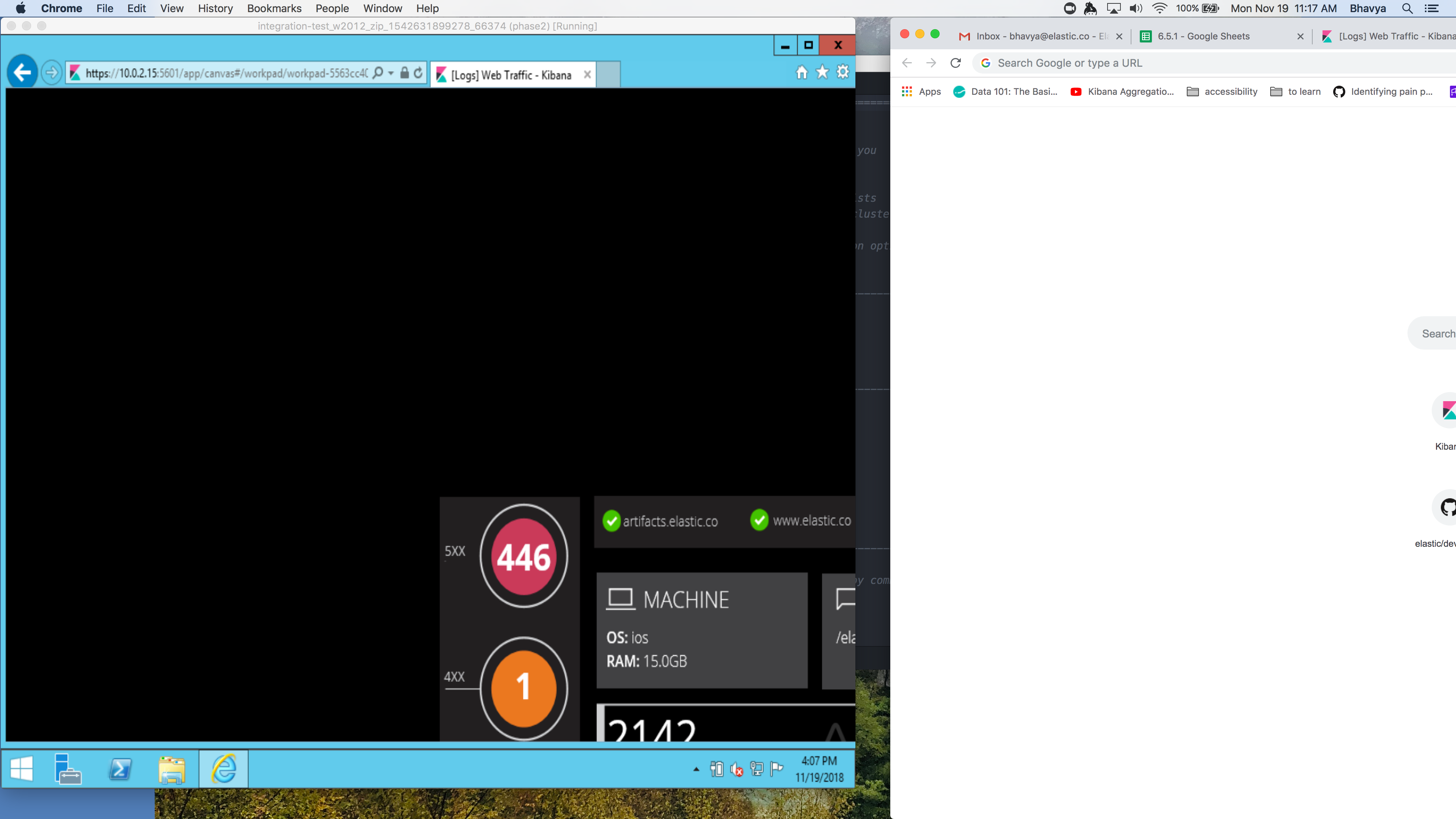
Task: Expand hidden system tray icons arrow
Action: click(x=697, y=769)
